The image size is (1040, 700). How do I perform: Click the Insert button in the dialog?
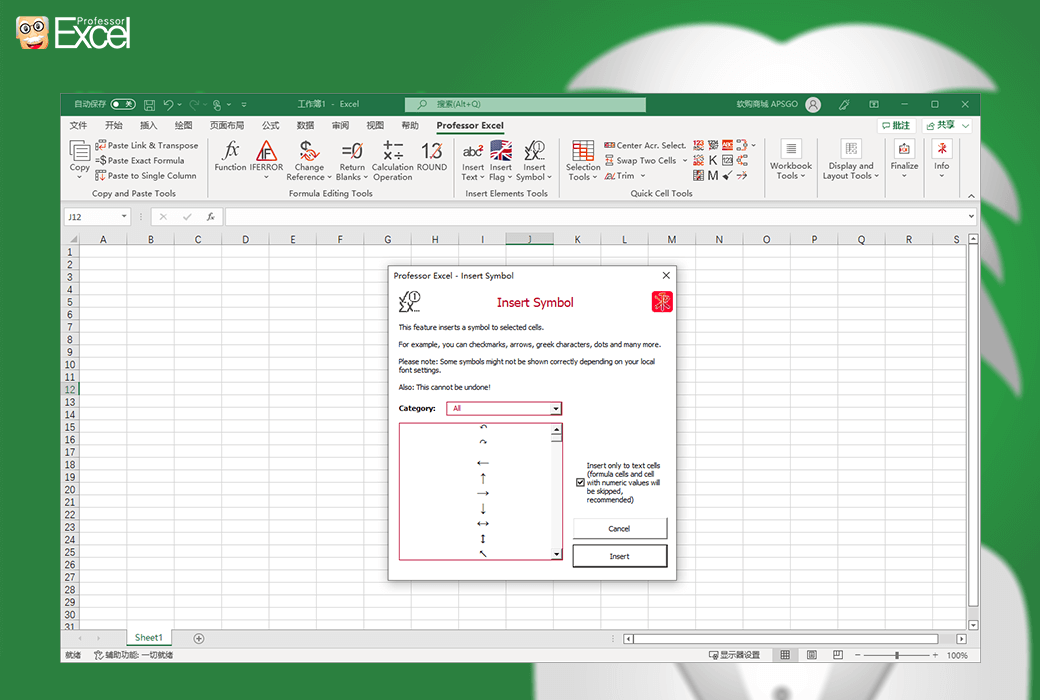619,555
